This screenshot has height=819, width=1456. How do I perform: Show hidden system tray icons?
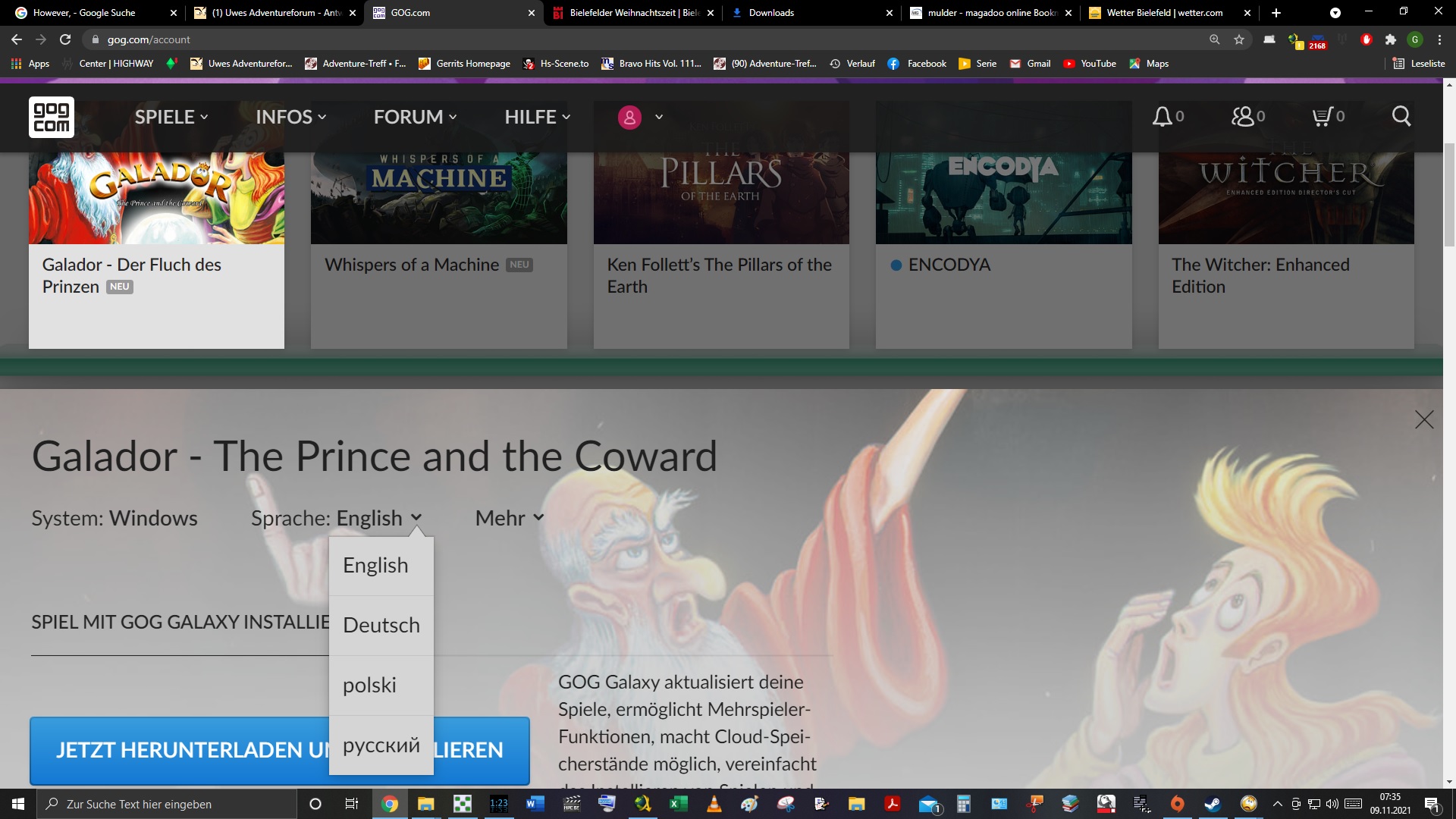(x=1278, y=804)
